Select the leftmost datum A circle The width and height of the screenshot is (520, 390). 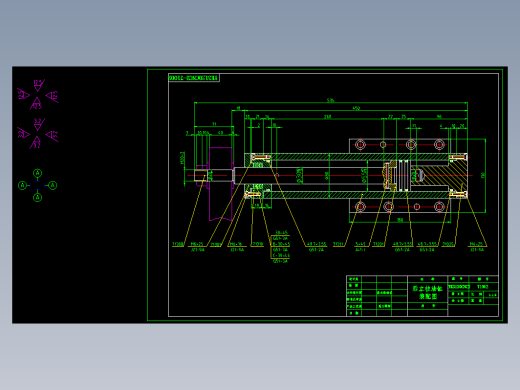(22, 185)
